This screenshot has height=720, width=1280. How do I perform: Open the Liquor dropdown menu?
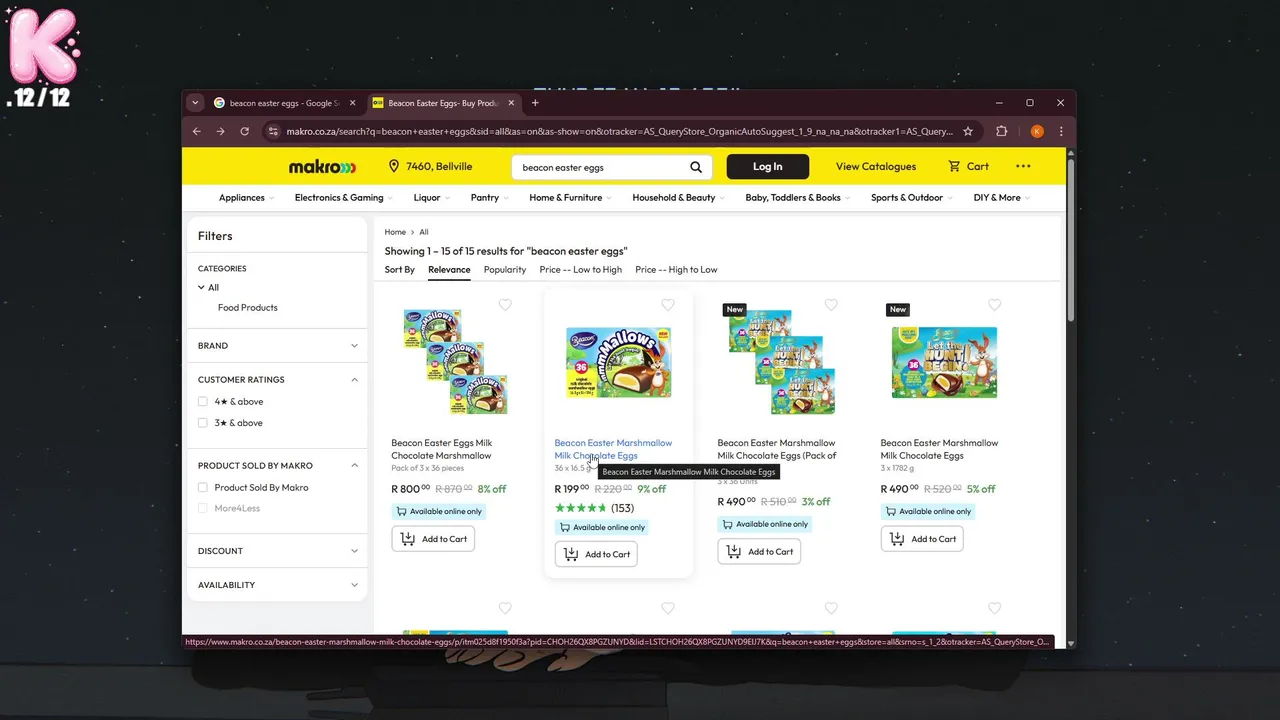click(431, 198)
